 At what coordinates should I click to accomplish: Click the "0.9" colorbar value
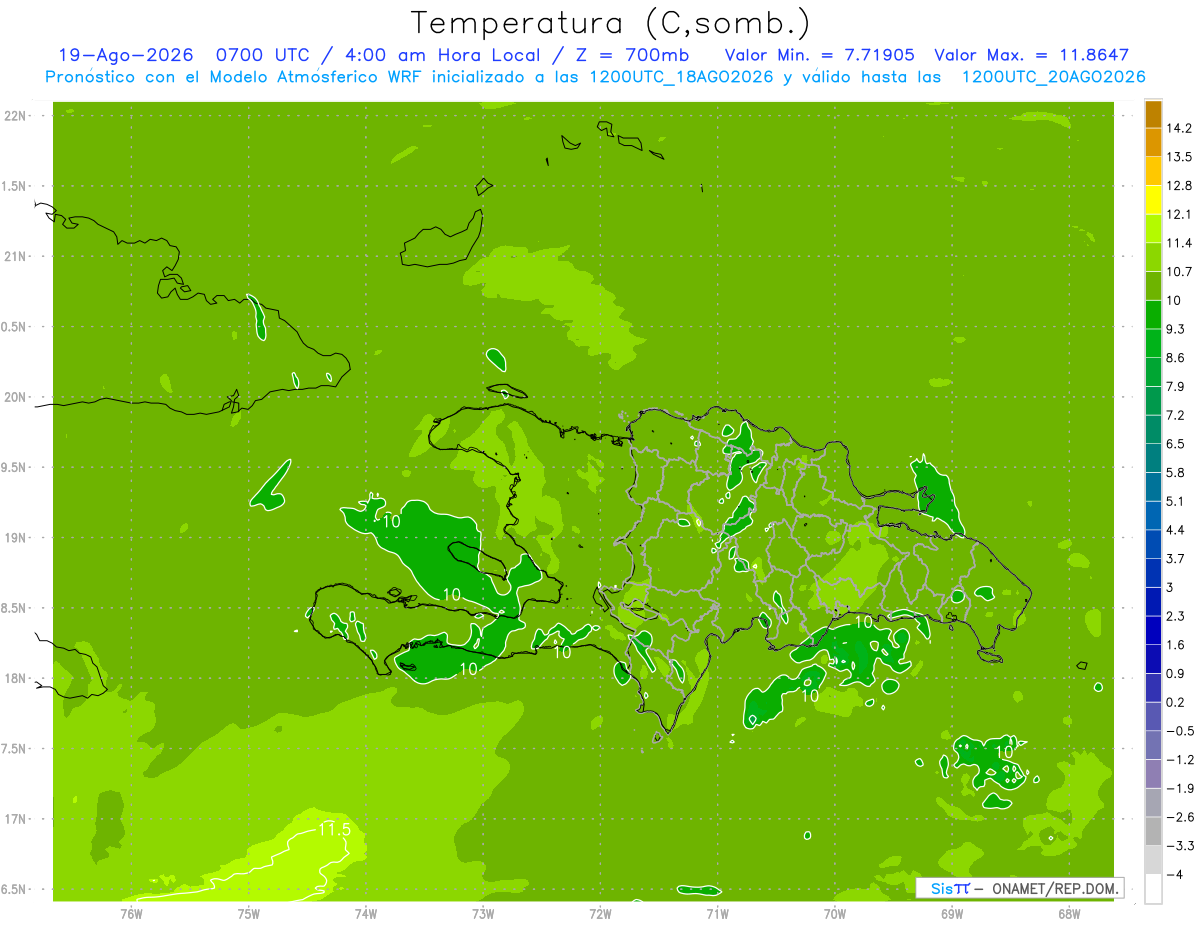[x=1175, y=673]
